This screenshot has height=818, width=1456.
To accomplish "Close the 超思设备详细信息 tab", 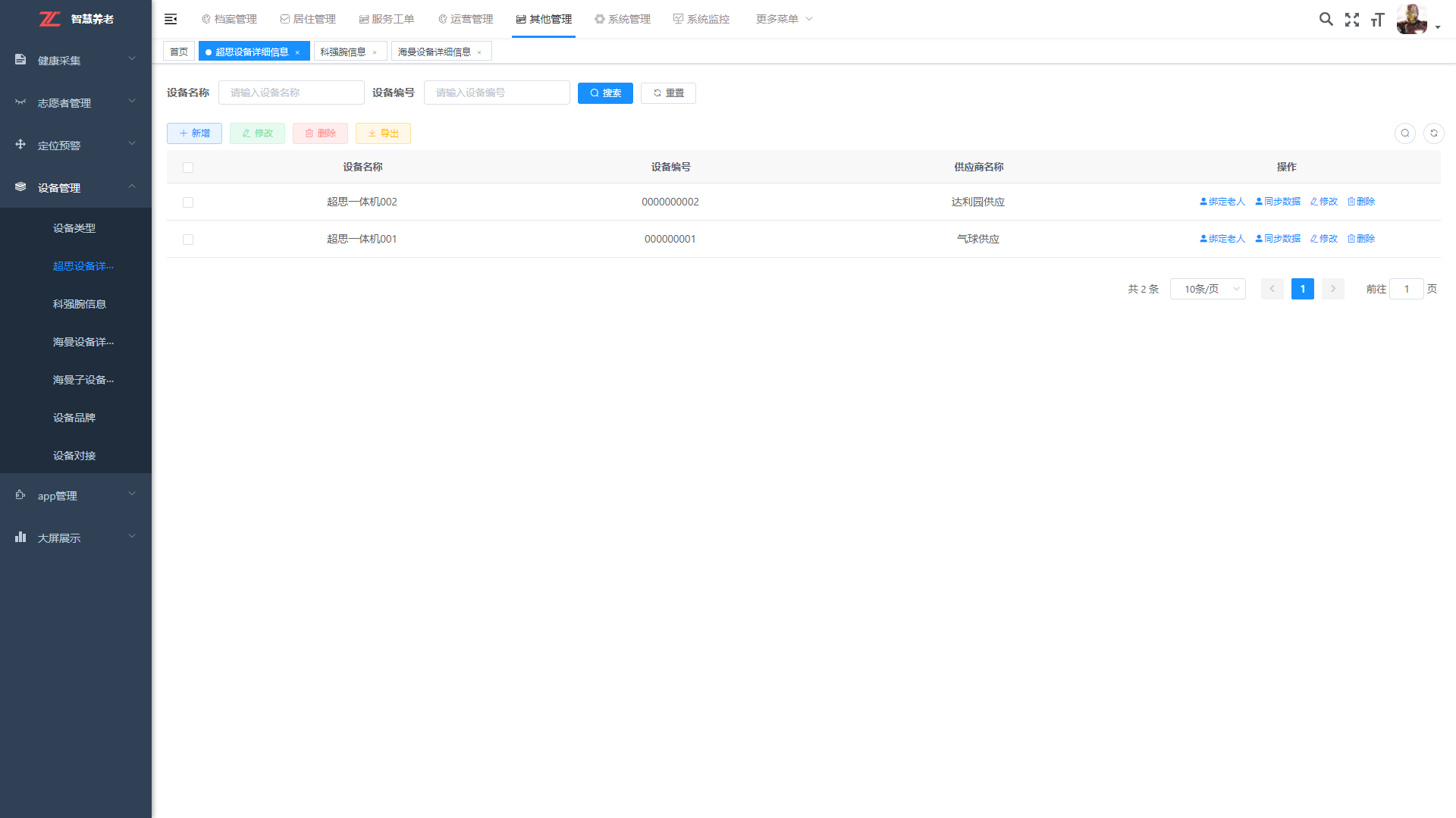I will [x=297, y=52].
